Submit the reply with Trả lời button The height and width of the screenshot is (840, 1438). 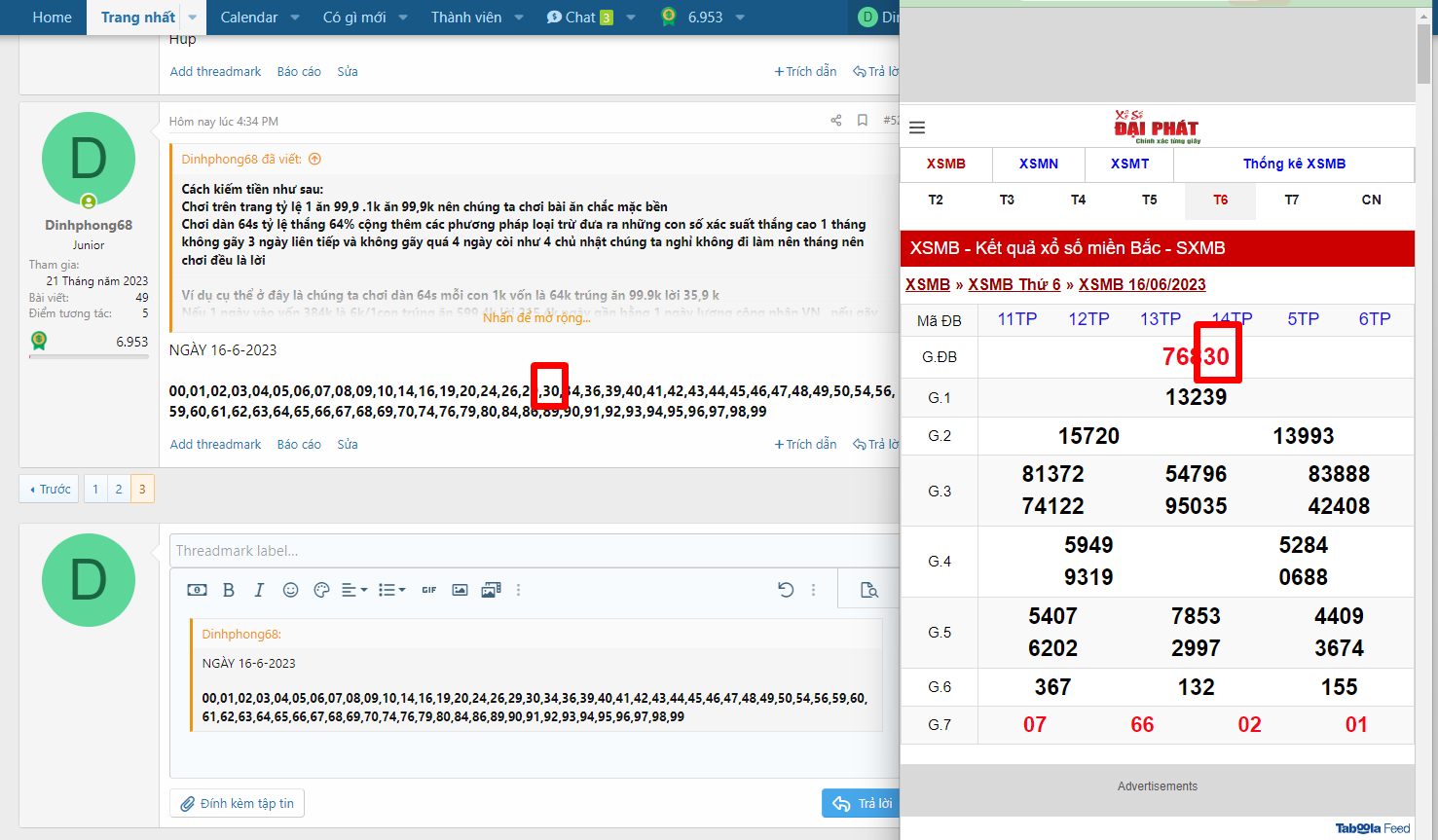(x=863, y=803)
